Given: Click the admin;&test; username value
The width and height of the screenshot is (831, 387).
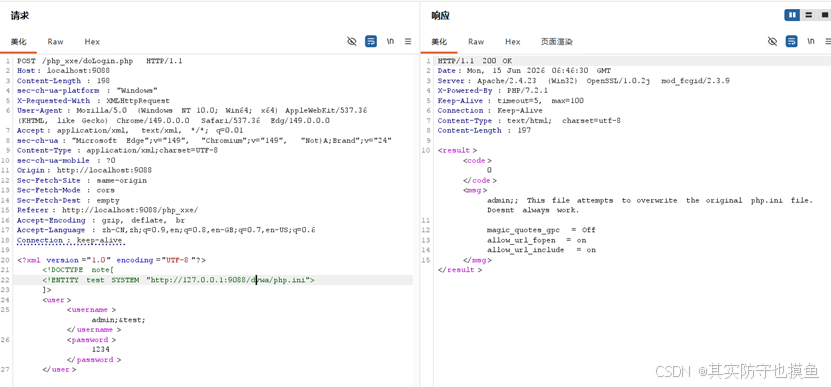Looking at the screenshot, I should [118, 320].
